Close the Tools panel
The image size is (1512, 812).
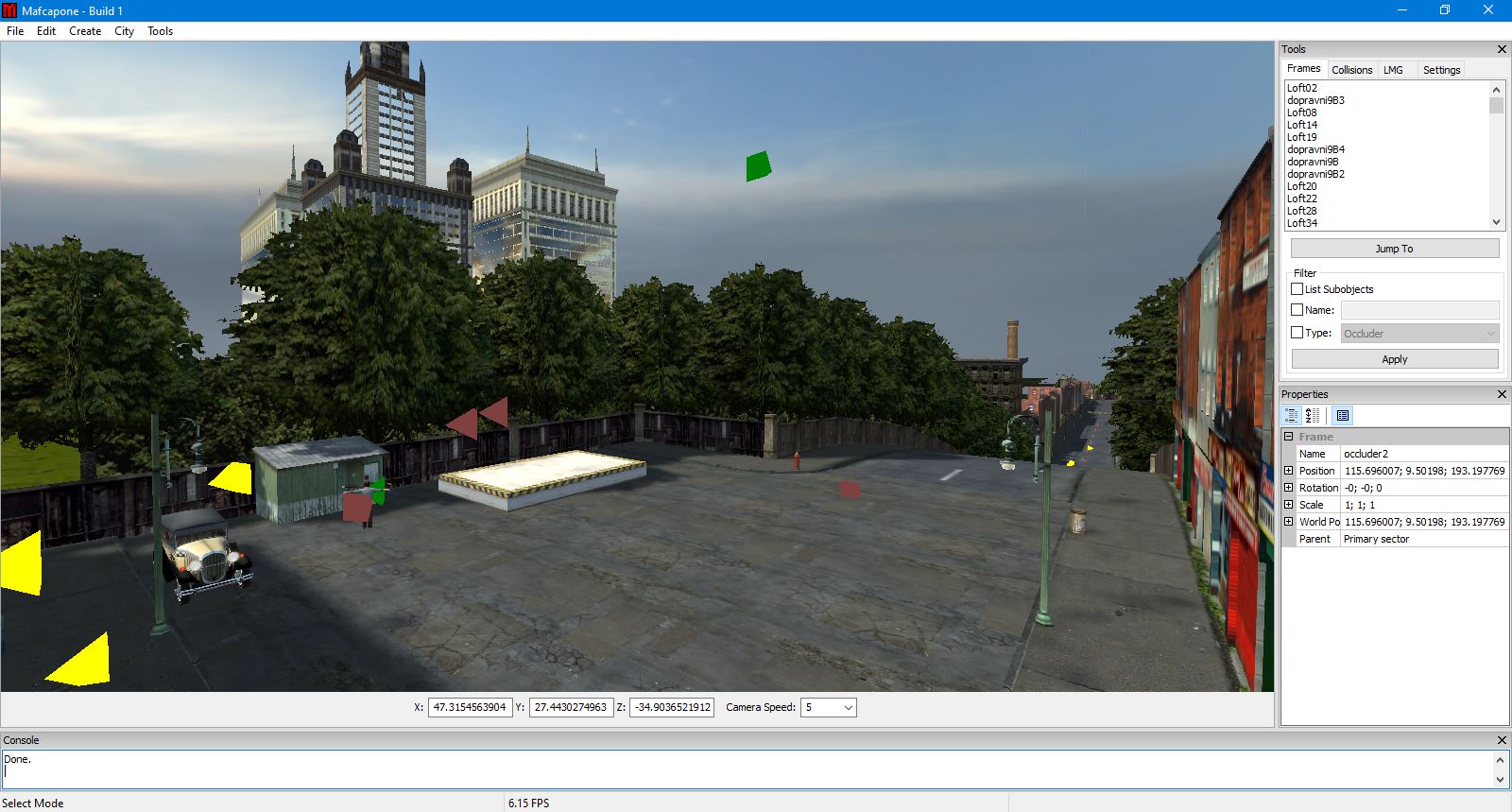click(1502, 49)
